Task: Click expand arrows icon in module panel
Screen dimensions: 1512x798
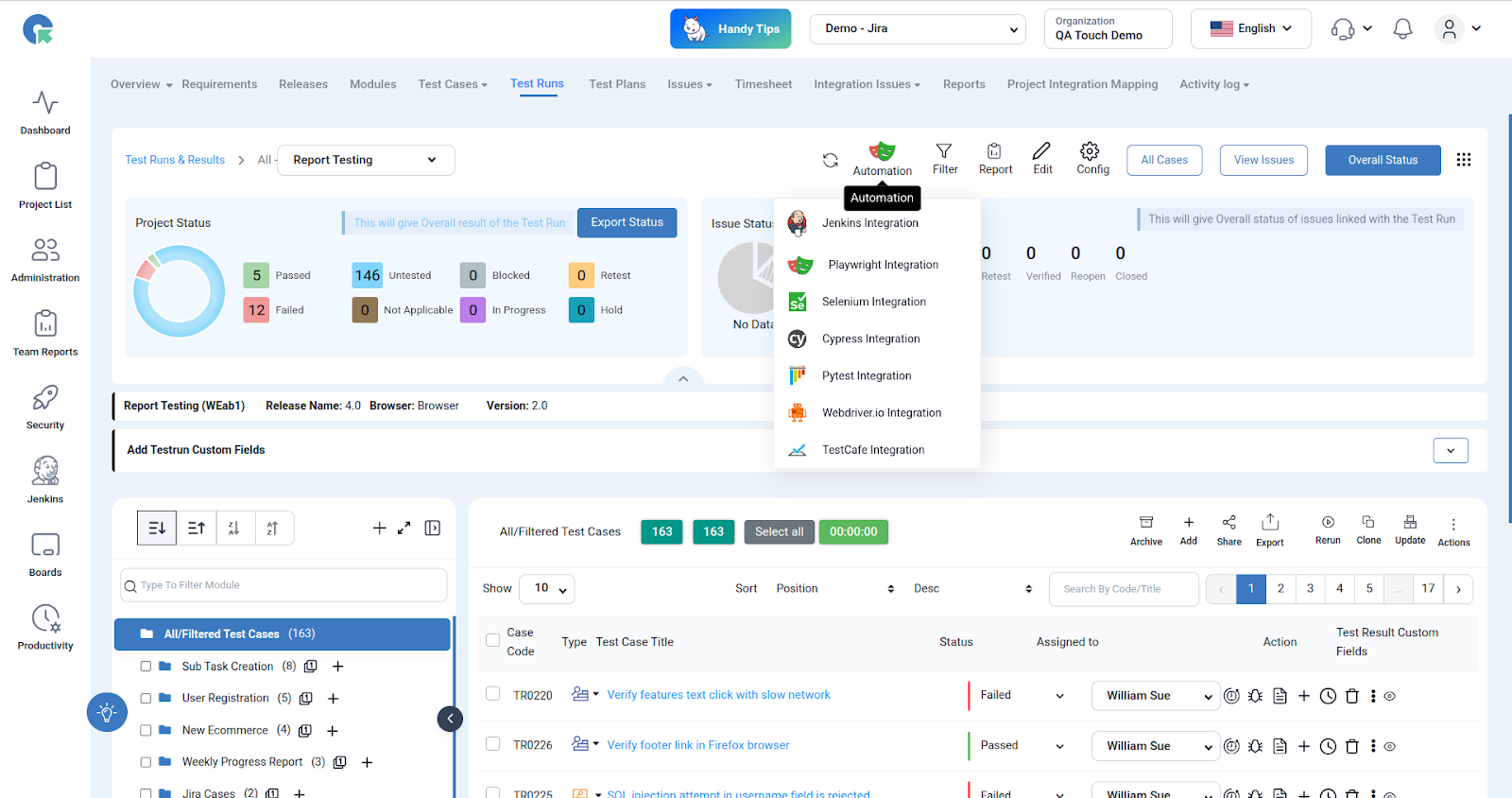Action: 404,528
